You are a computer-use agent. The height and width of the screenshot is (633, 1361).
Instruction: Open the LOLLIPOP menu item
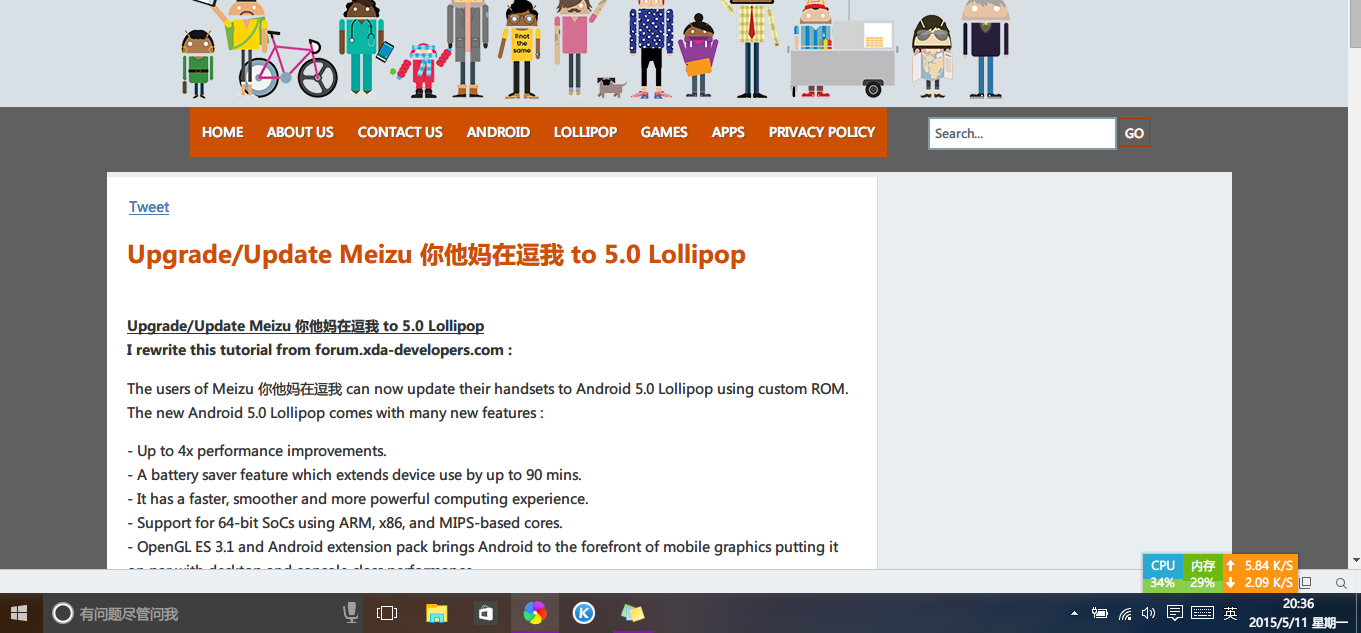tap(585, 132)
